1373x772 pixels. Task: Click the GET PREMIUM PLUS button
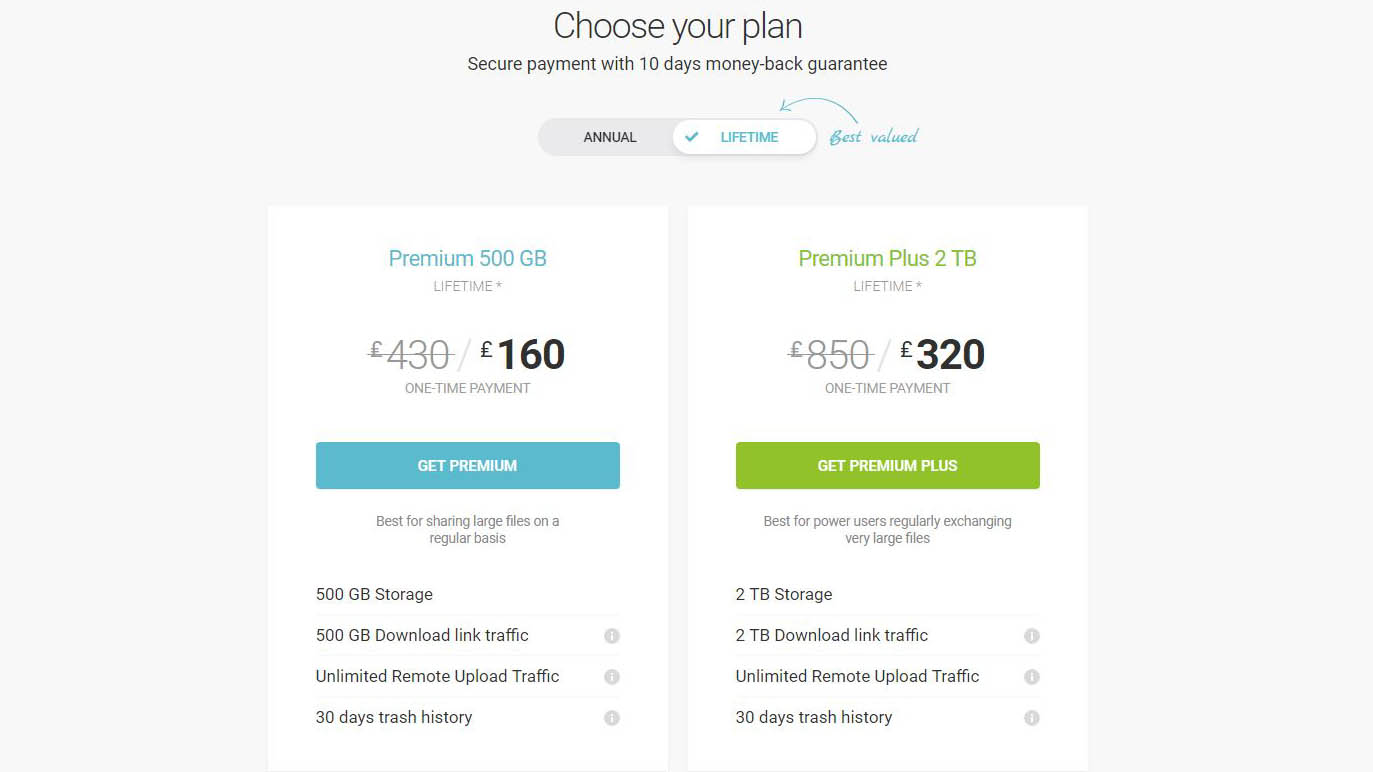887,465
